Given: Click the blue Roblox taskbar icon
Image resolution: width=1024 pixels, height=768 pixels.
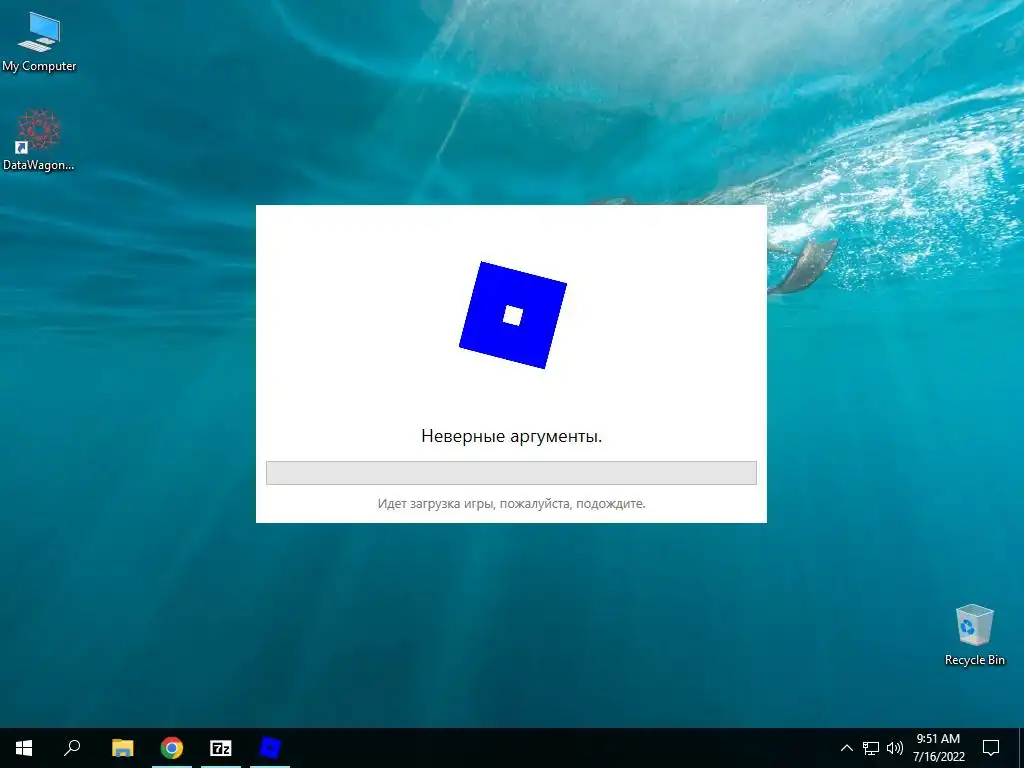Looking at the screenshot, I should pyautogui.click(x=270, y=748).
